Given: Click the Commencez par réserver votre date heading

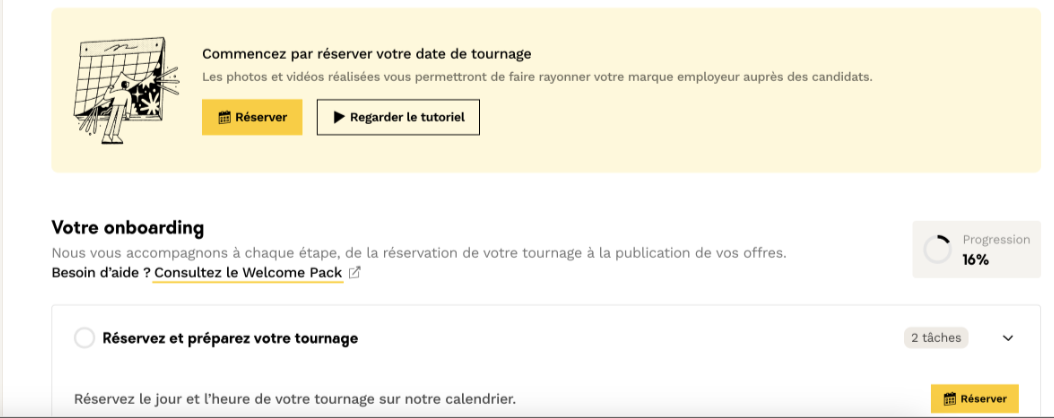Looking at the screenshot, I should [x=366, y=54].
